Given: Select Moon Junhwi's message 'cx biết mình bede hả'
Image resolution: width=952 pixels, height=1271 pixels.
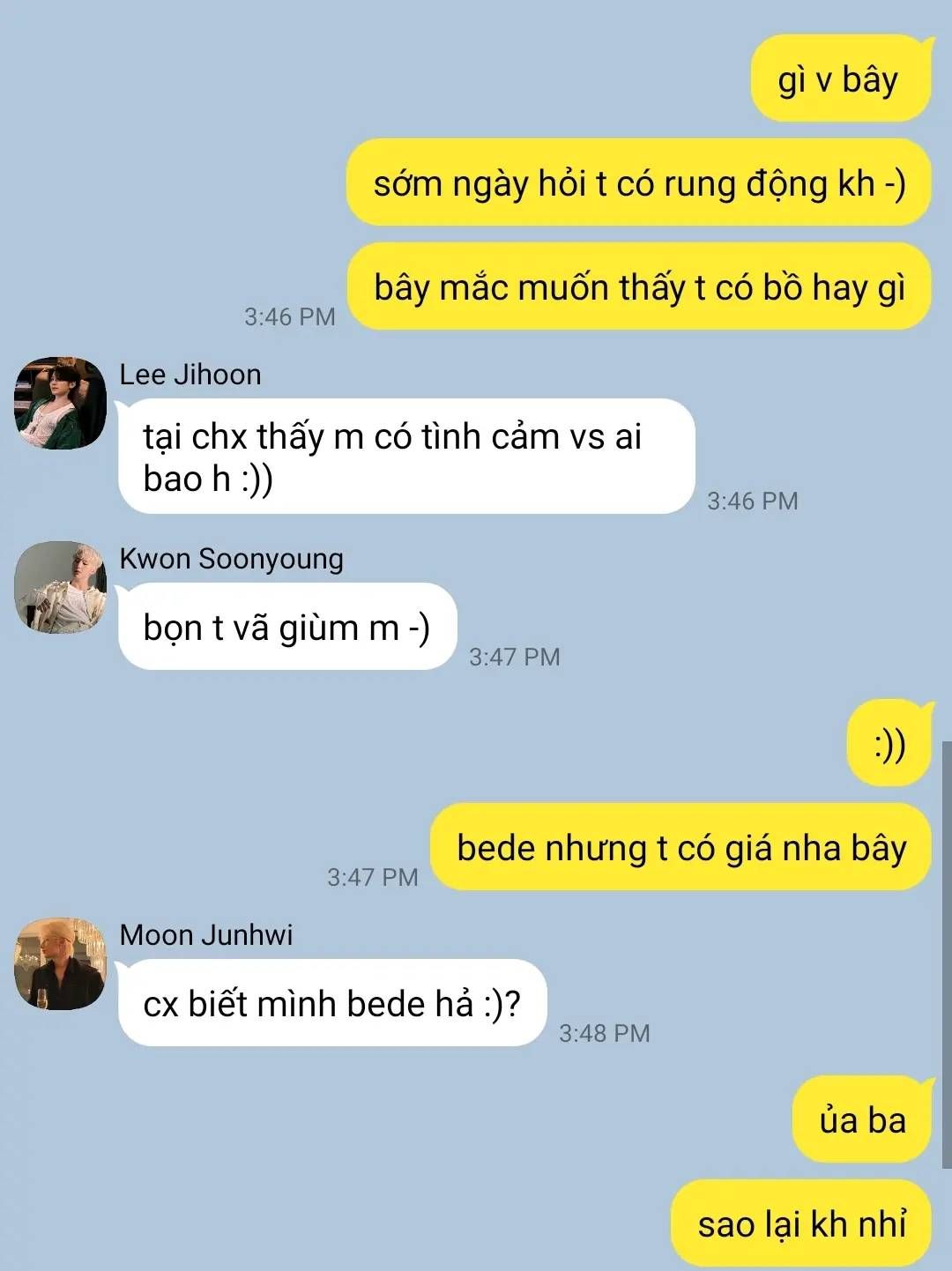Looking at the screenshot, I should (332, 1003).
